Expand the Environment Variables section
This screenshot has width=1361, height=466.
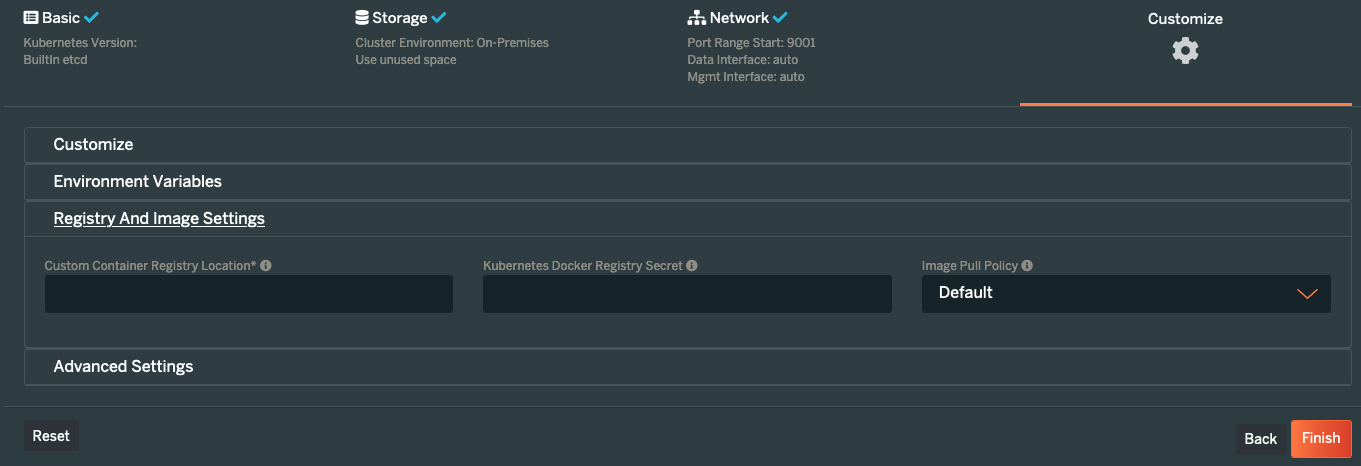[687, 182]
